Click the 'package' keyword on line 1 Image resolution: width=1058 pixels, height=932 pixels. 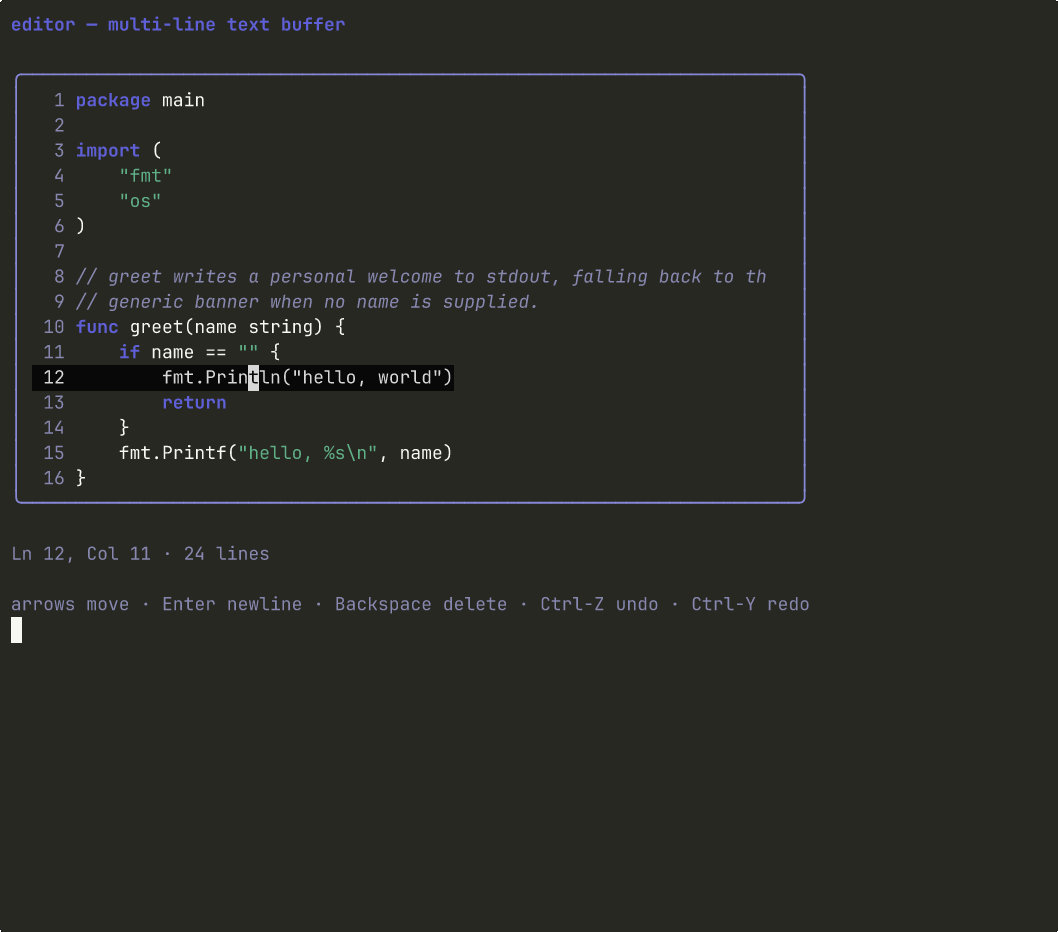[113, 101]
